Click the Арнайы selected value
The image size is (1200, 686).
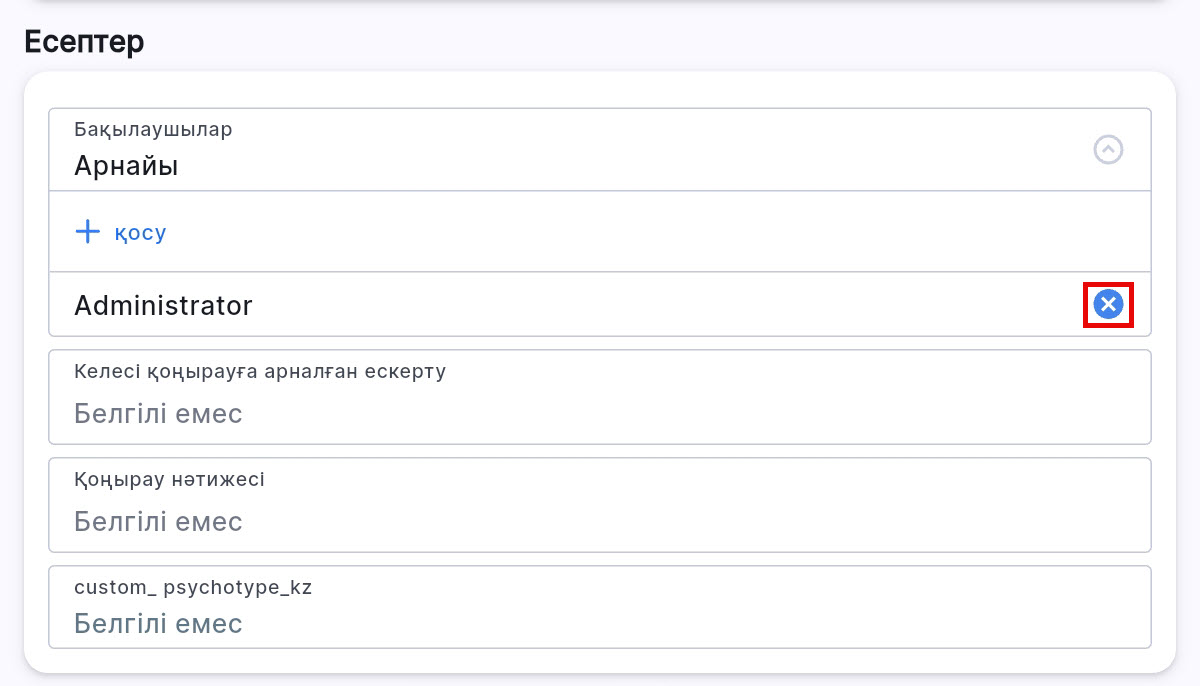click(x=126, y=166)
